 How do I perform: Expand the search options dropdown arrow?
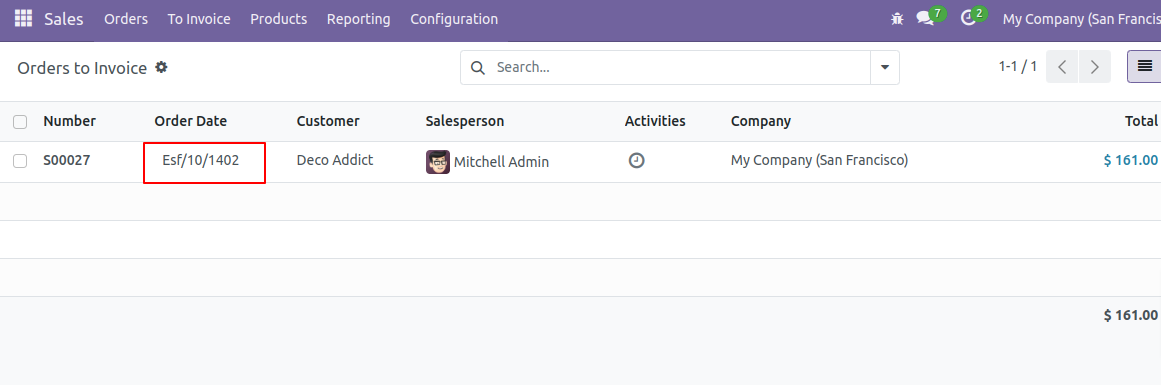(885, 67)
